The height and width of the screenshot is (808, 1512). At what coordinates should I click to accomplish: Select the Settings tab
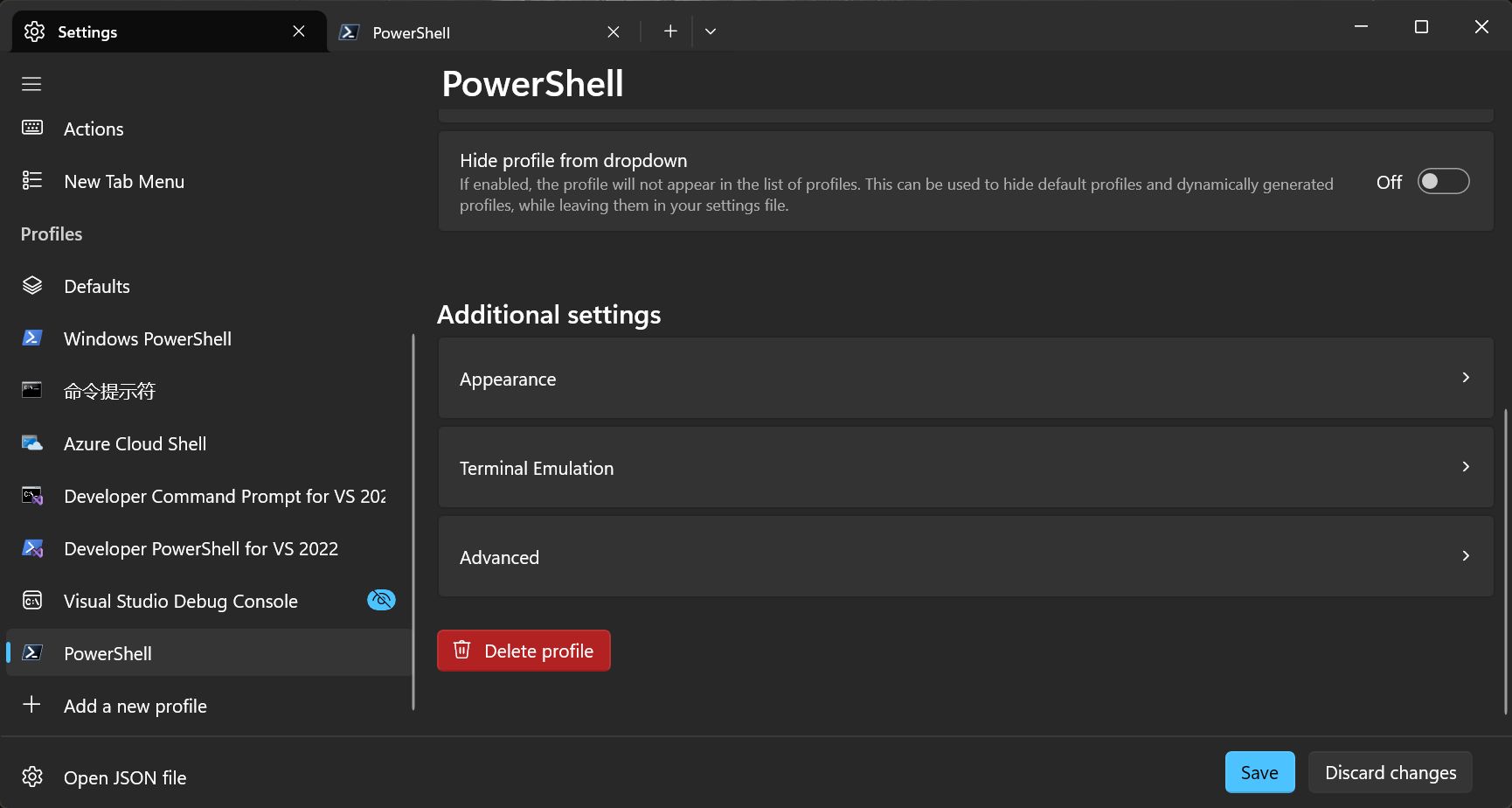click(x=170, y=31)
